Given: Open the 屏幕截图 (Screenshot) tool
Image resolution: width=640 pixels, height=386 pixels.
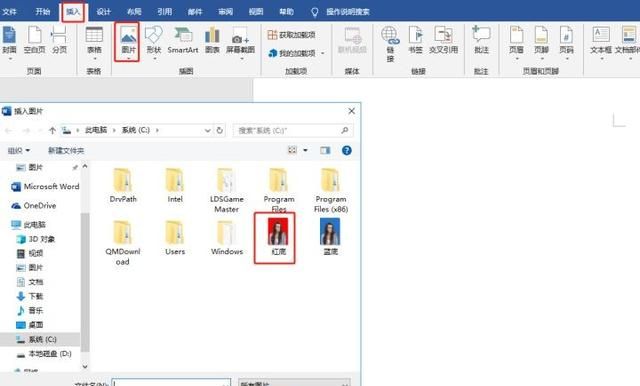Looking at the screenshot, I should tap(240, 42).
